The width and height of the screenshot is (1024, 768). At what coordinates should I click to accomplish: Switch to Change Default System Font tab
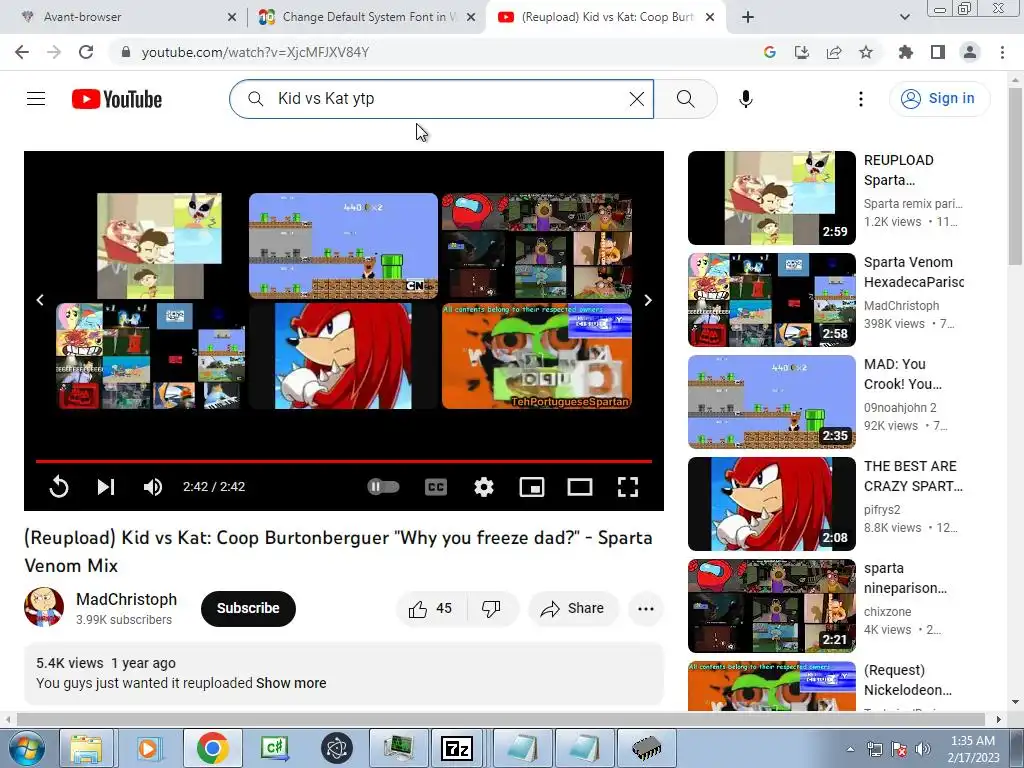[x=366, y=17]
